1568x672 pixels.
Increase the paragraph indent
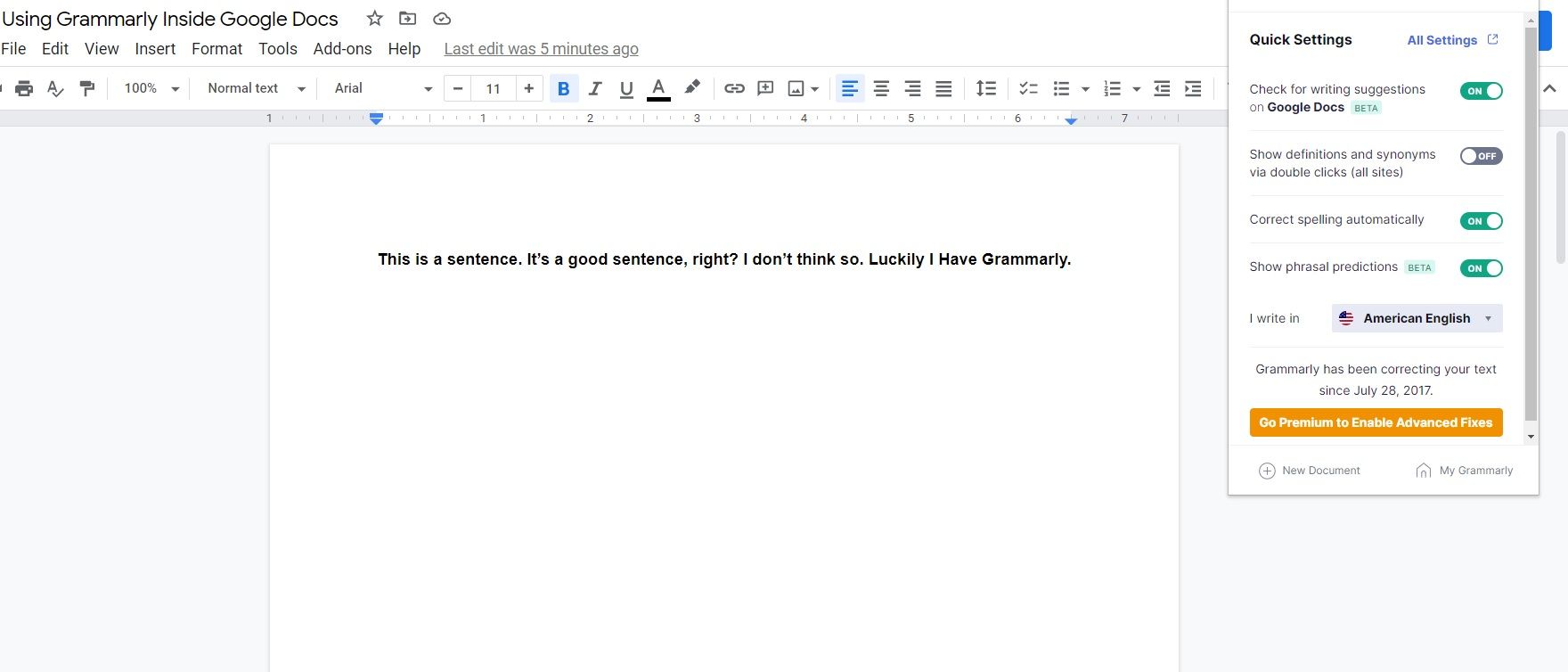tap(1193, 88)
